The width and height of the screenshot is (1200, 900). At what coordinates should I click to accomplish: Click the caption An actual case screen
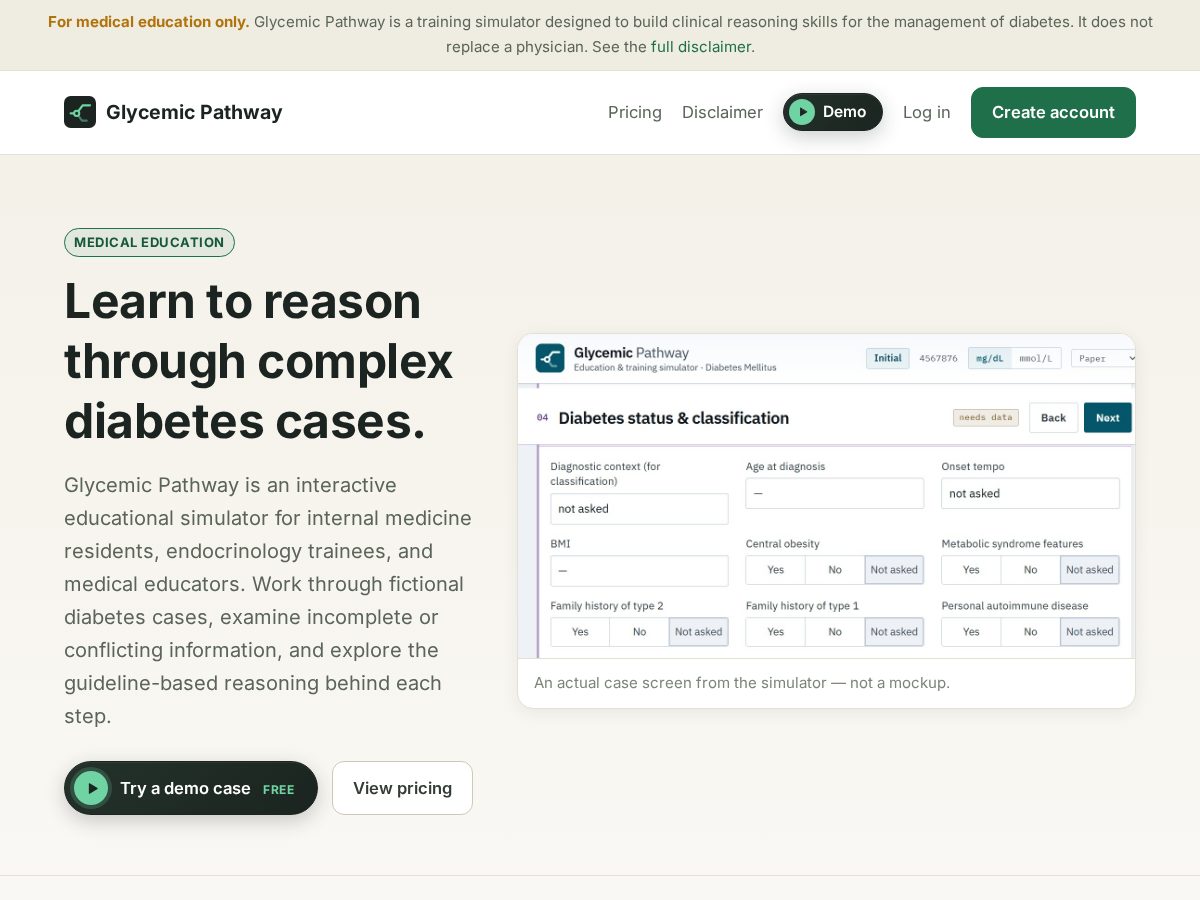742,683
